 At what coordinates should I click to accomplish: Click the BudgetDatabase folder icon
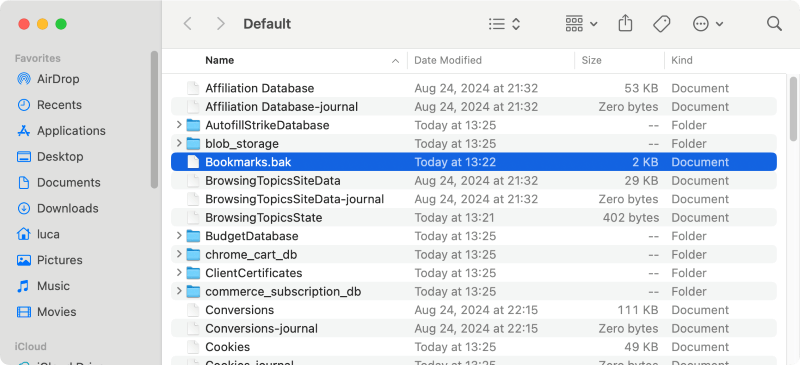193,236
